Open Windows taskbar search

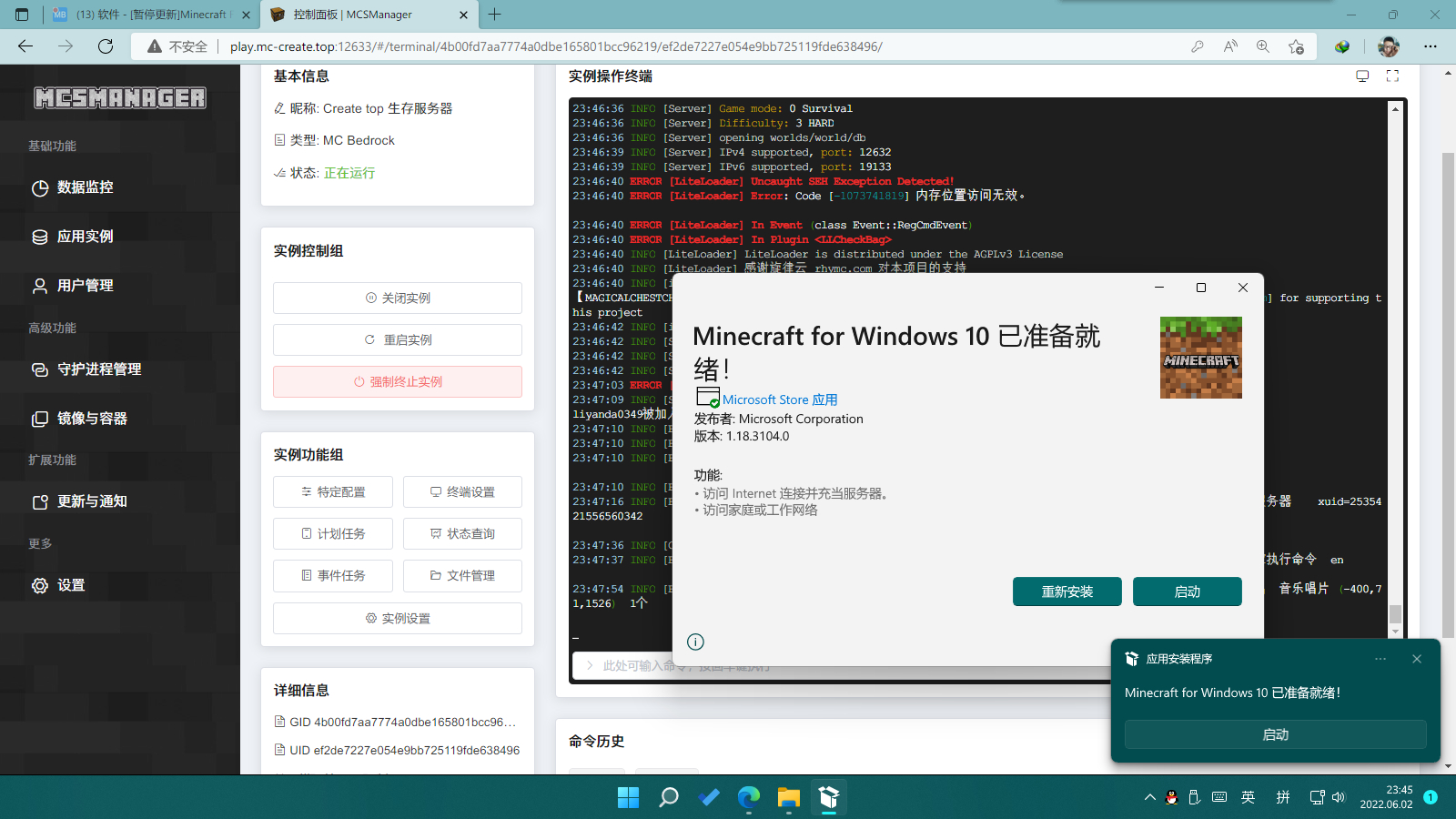669,798
